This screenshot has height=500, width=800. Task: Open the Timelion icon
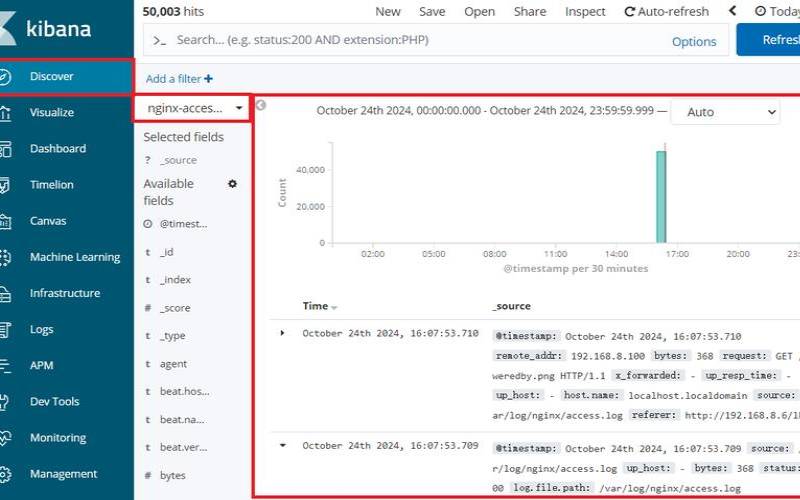pyautogui.click(x=4, y=185)
